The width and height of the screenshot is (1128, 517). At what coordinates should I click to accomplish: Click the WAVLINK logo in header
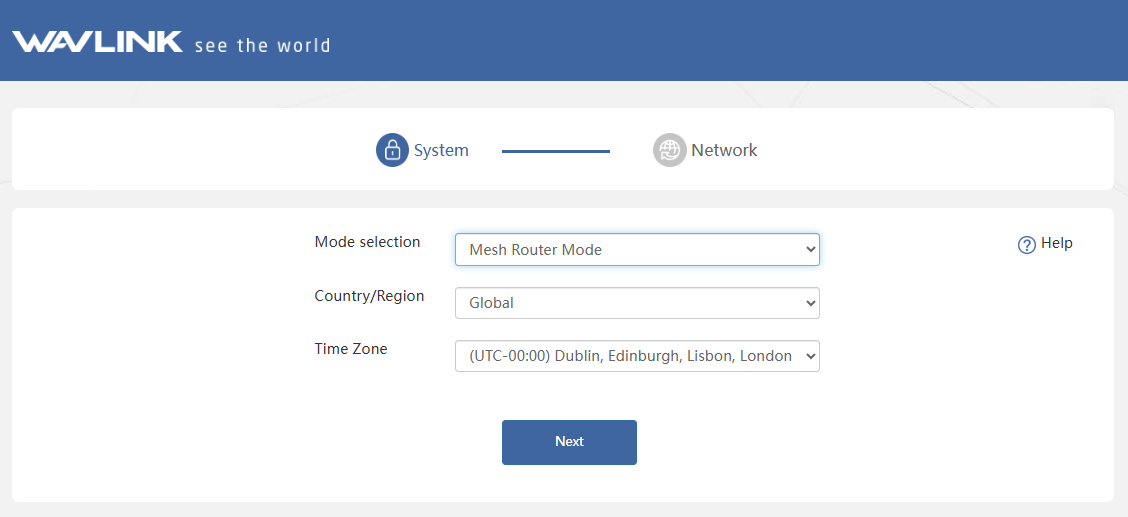pyautogui.click(x=97, y=42)
